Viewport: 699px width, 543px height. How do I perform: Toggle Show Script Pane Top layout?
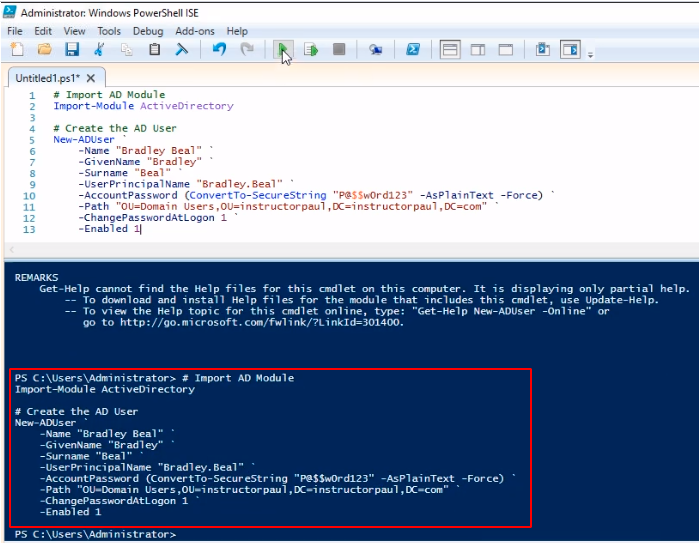449,49
